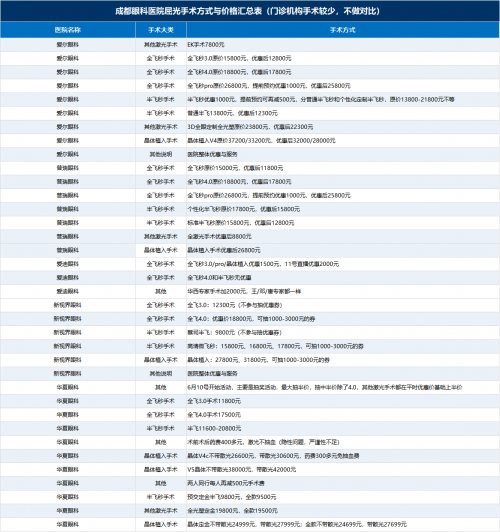Viewport: 500px width, 532px height.
Task: Click the 高清微飞秒 price cell
Action: point(343,346)
